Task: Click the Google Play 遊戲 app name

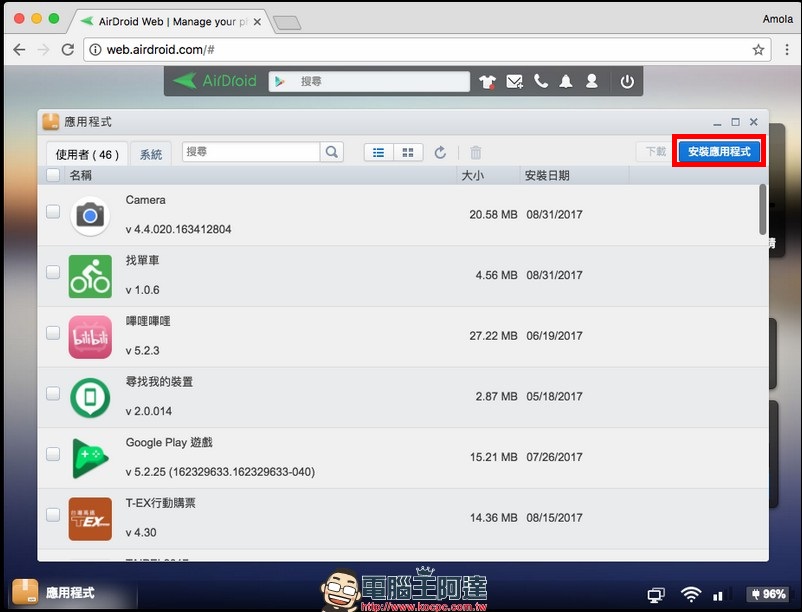Action: pyautogui.click(x=169, y=442)
